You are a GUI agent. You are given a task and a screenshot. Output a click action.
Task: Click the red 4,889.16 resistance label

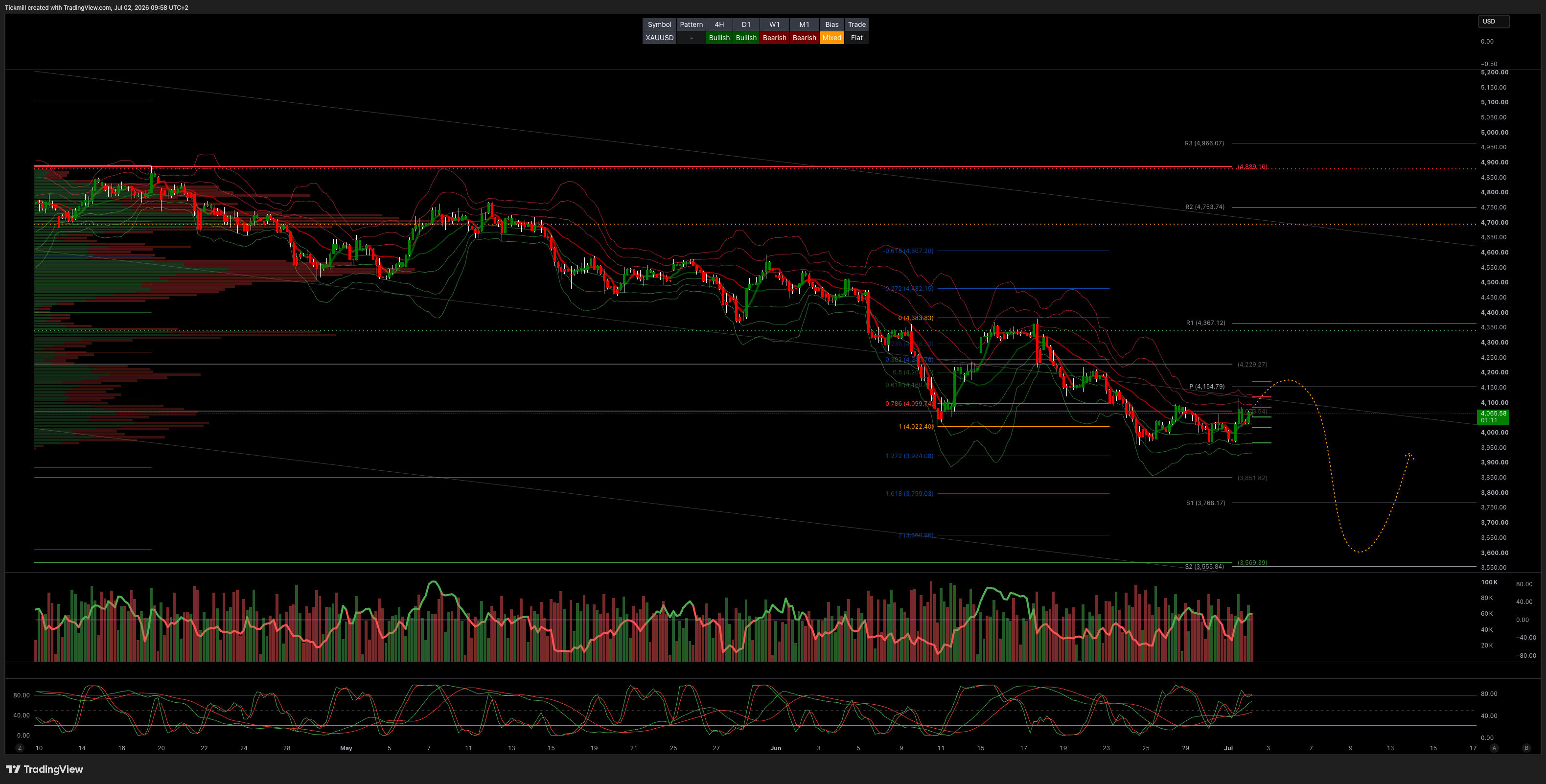(x=1252, y=167)
